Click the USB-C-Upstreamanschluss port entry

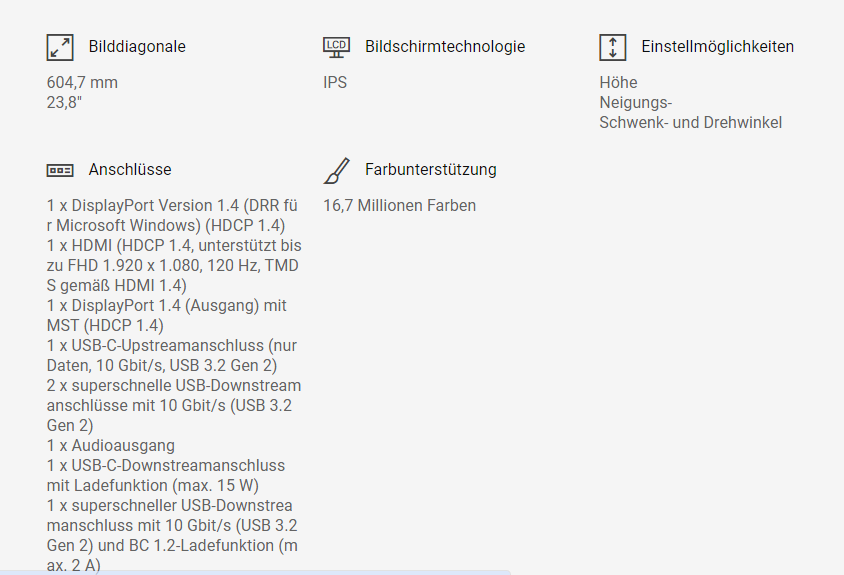170,346
